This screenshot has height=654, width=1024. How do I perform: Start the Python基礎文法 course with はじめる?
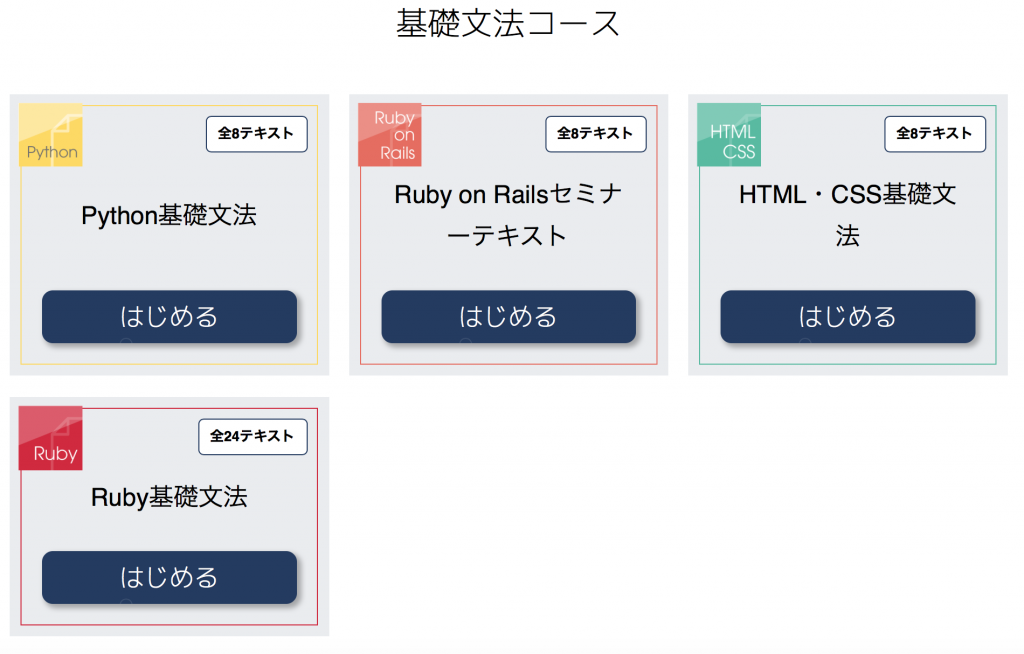[x=169, y=317]
